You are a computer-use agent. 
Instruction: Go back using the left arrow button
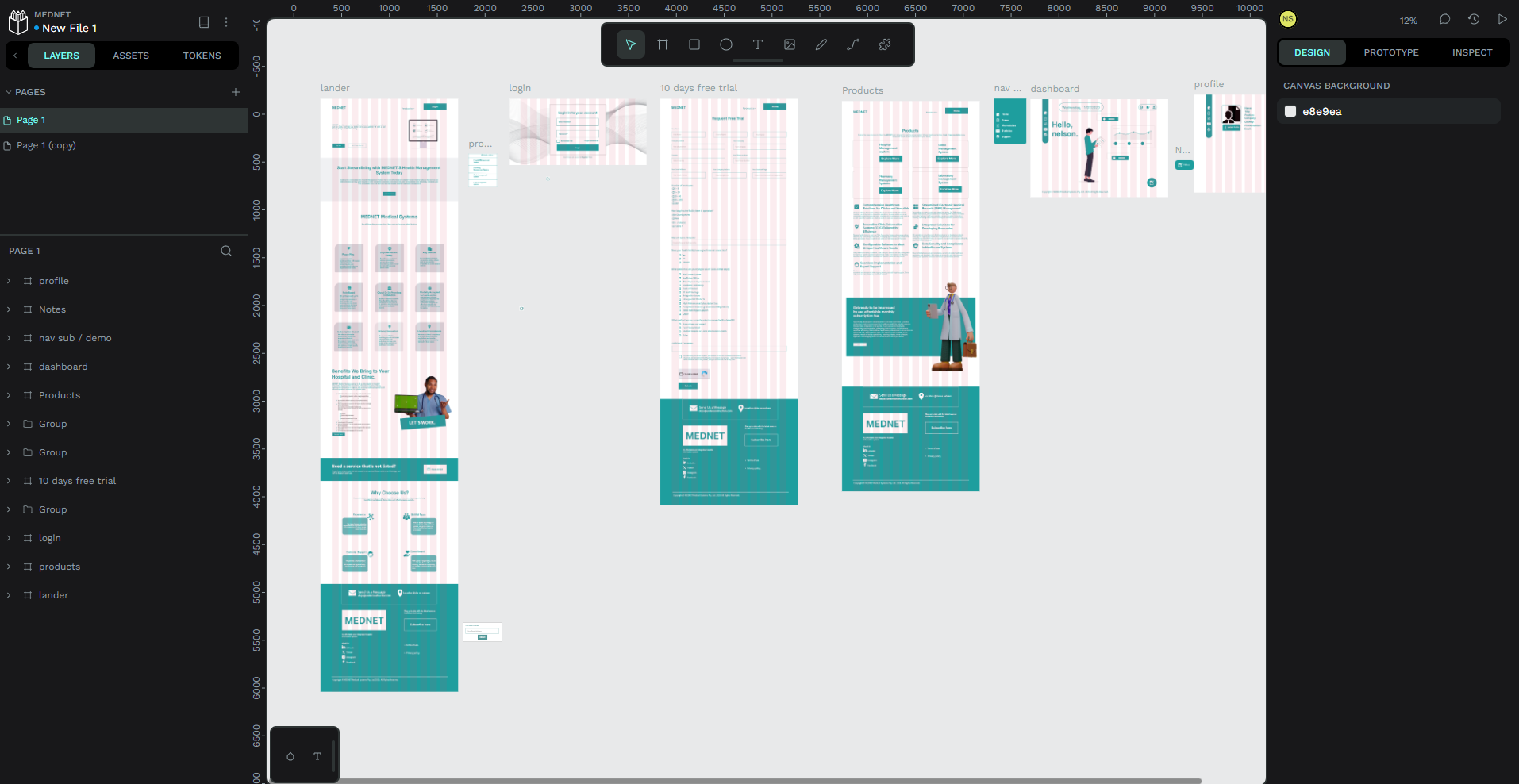pos(15,56)
